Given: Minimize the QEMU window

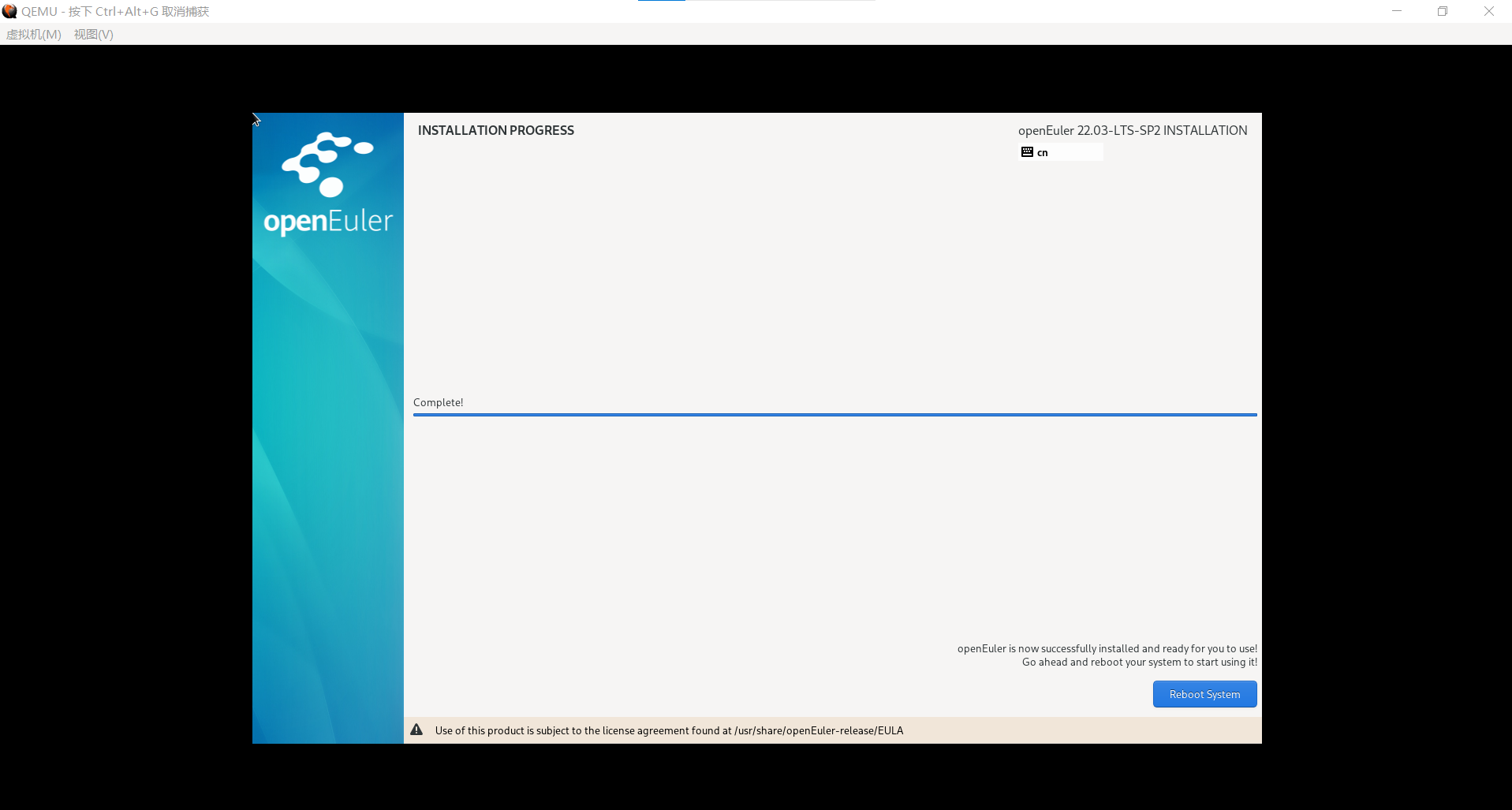Looking at the screenshot, I should pos(1397,11).
